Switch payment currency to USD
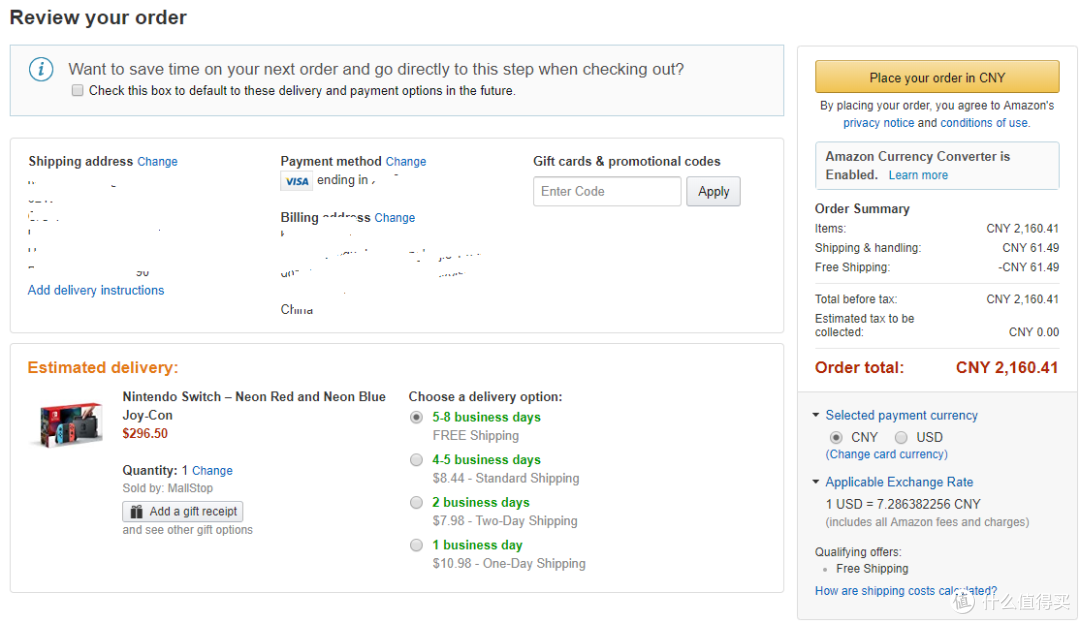 point(901,437)
